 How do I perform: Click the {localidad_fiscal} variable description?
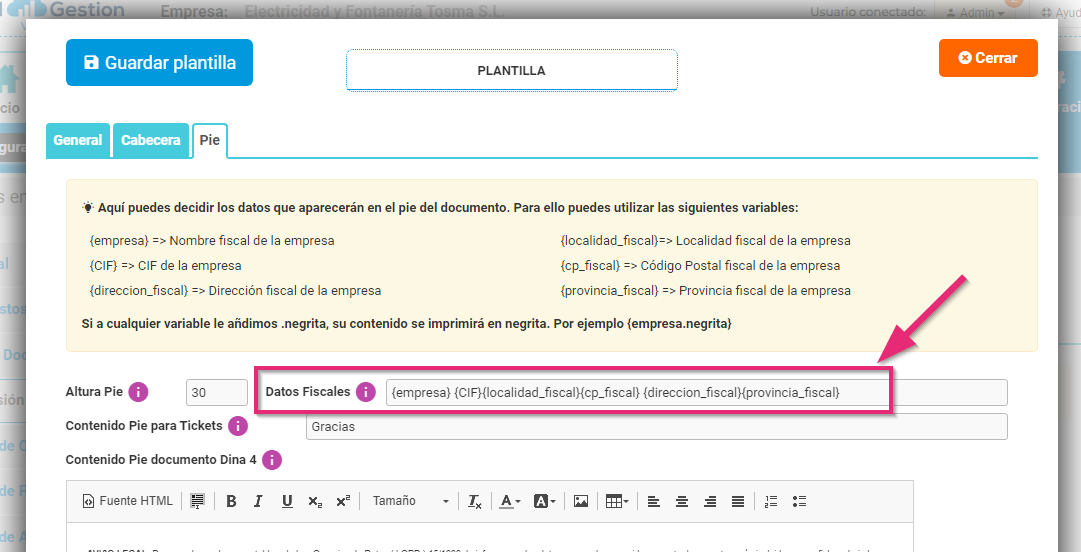coord(705,241)
